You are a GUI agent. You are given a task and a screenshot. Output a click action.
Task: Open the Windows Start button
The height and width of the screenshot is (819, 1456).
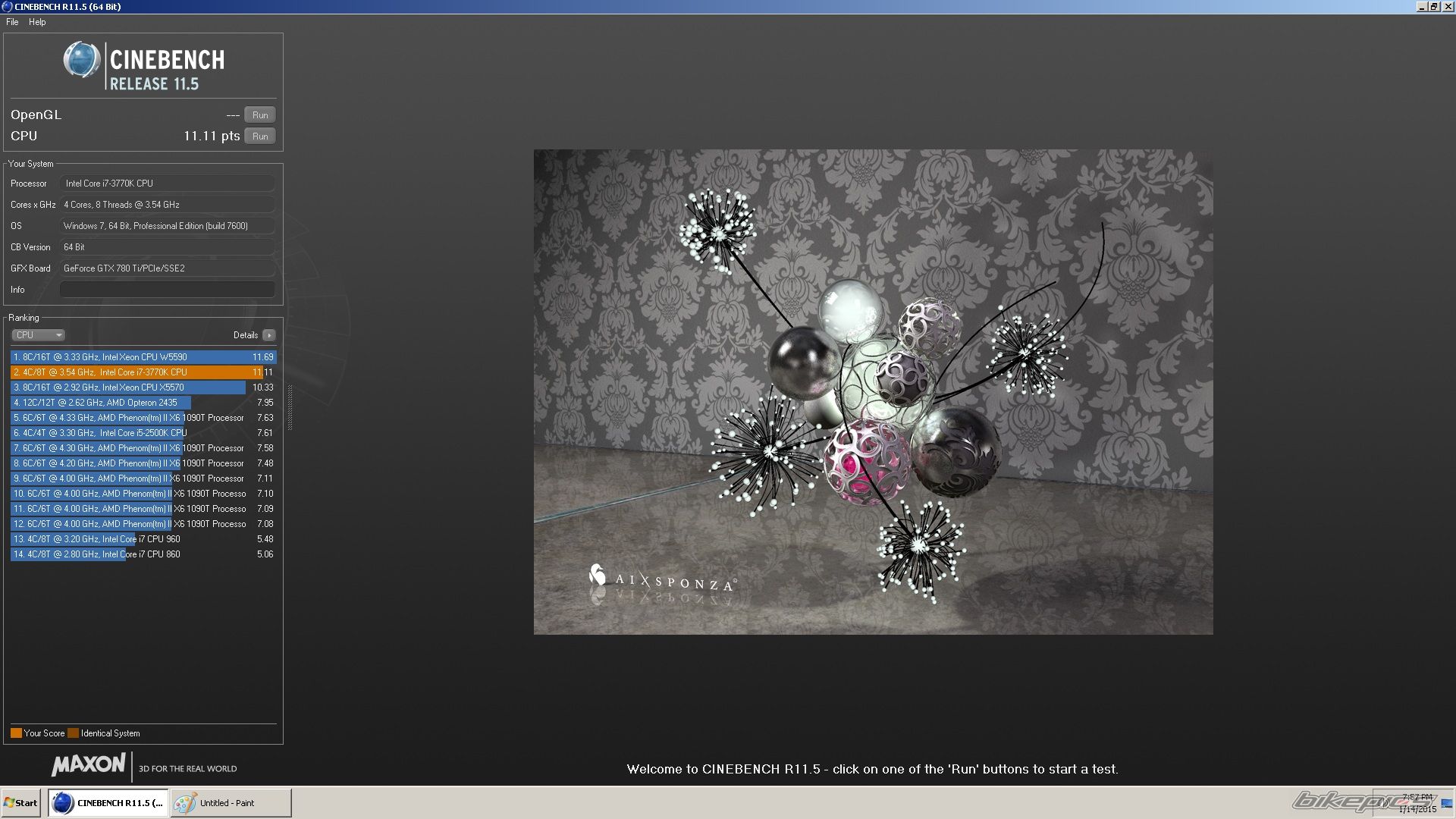[x=20, y=803]
